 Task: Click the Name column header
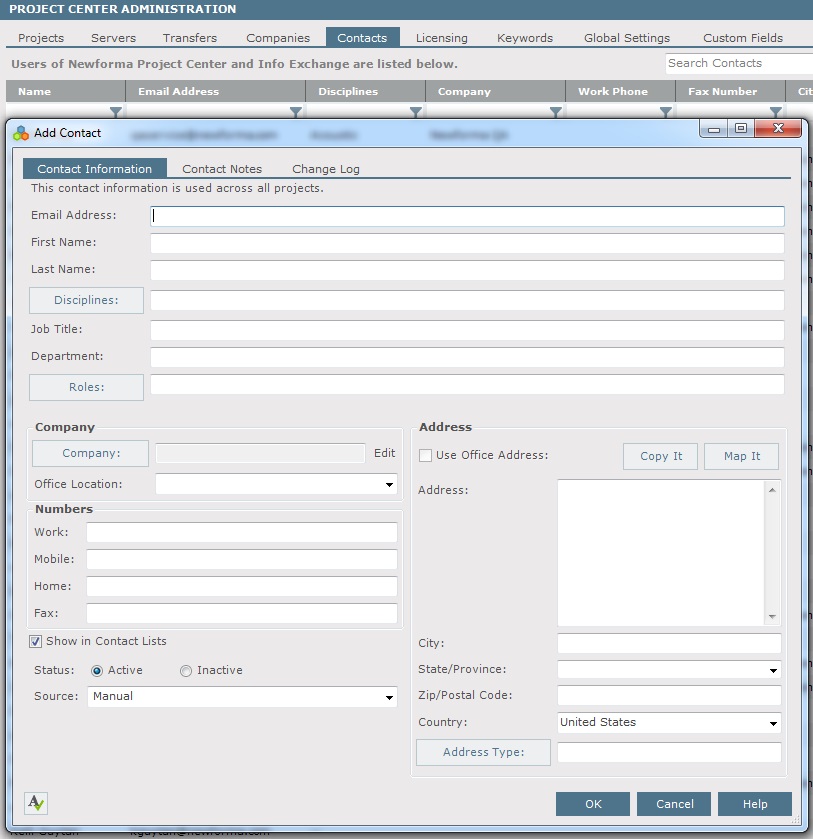pos(65,91)
